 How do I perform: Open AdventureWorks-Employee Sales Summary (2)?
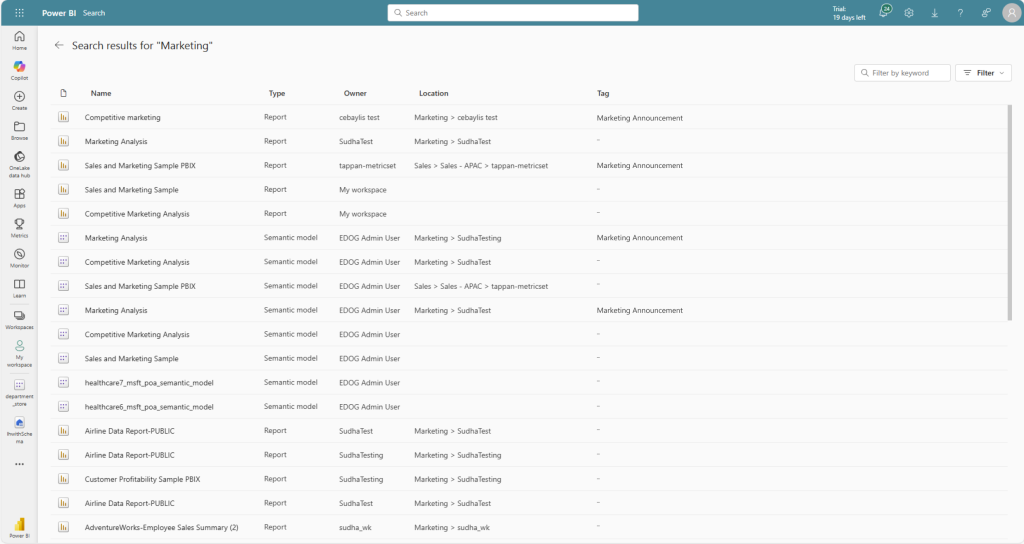[x=161, y=528]
